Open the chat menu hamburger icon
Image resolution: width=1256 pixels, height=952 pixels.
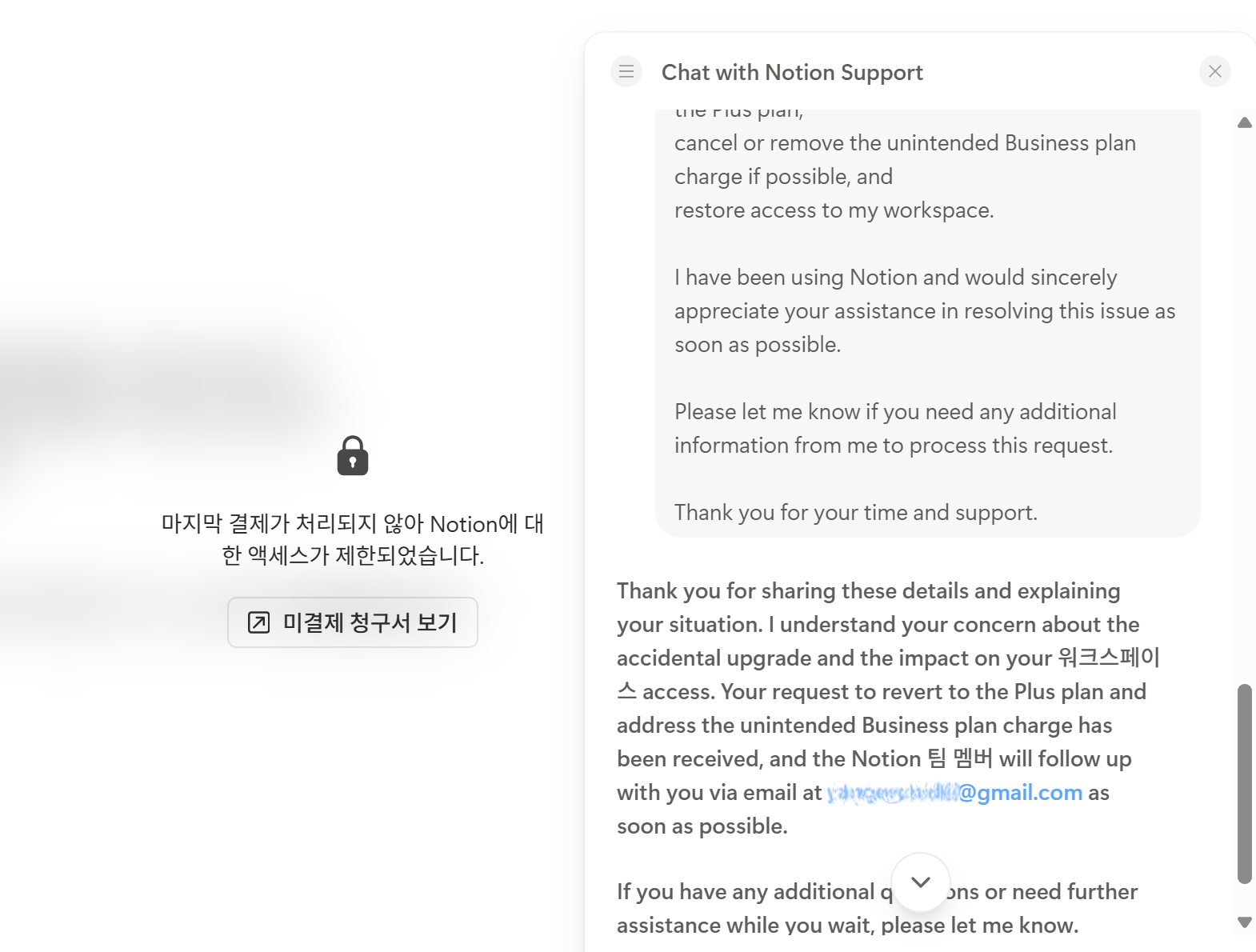point(626,72)
